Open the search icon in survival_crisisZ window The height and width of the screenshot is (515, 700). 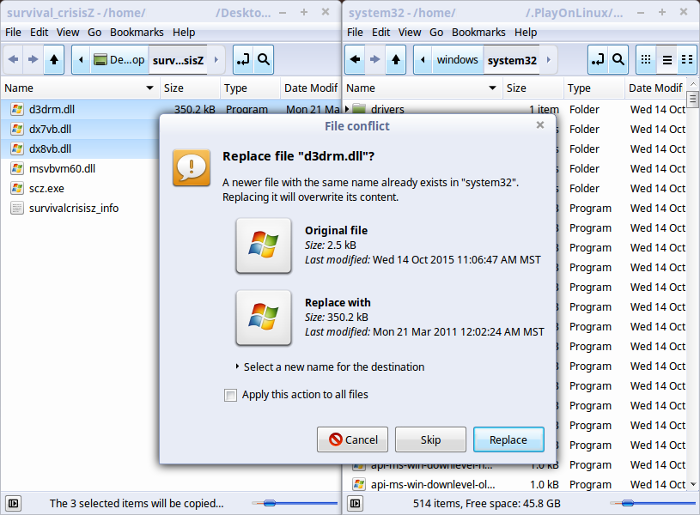(x=264, y=59)
